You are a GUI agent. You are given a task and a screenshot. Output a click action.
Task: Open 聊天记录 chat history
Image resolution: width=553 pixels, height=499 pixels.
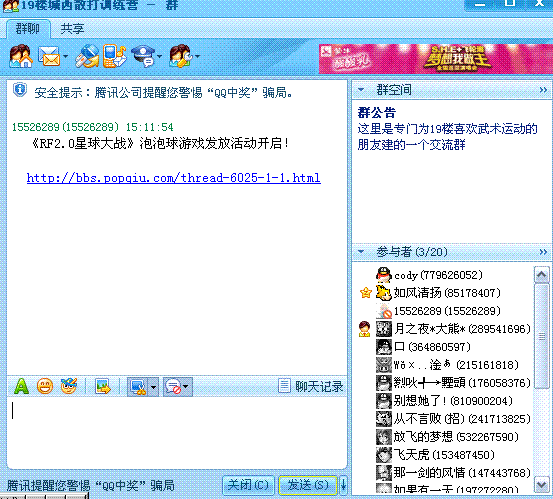(x=310, y=387)
